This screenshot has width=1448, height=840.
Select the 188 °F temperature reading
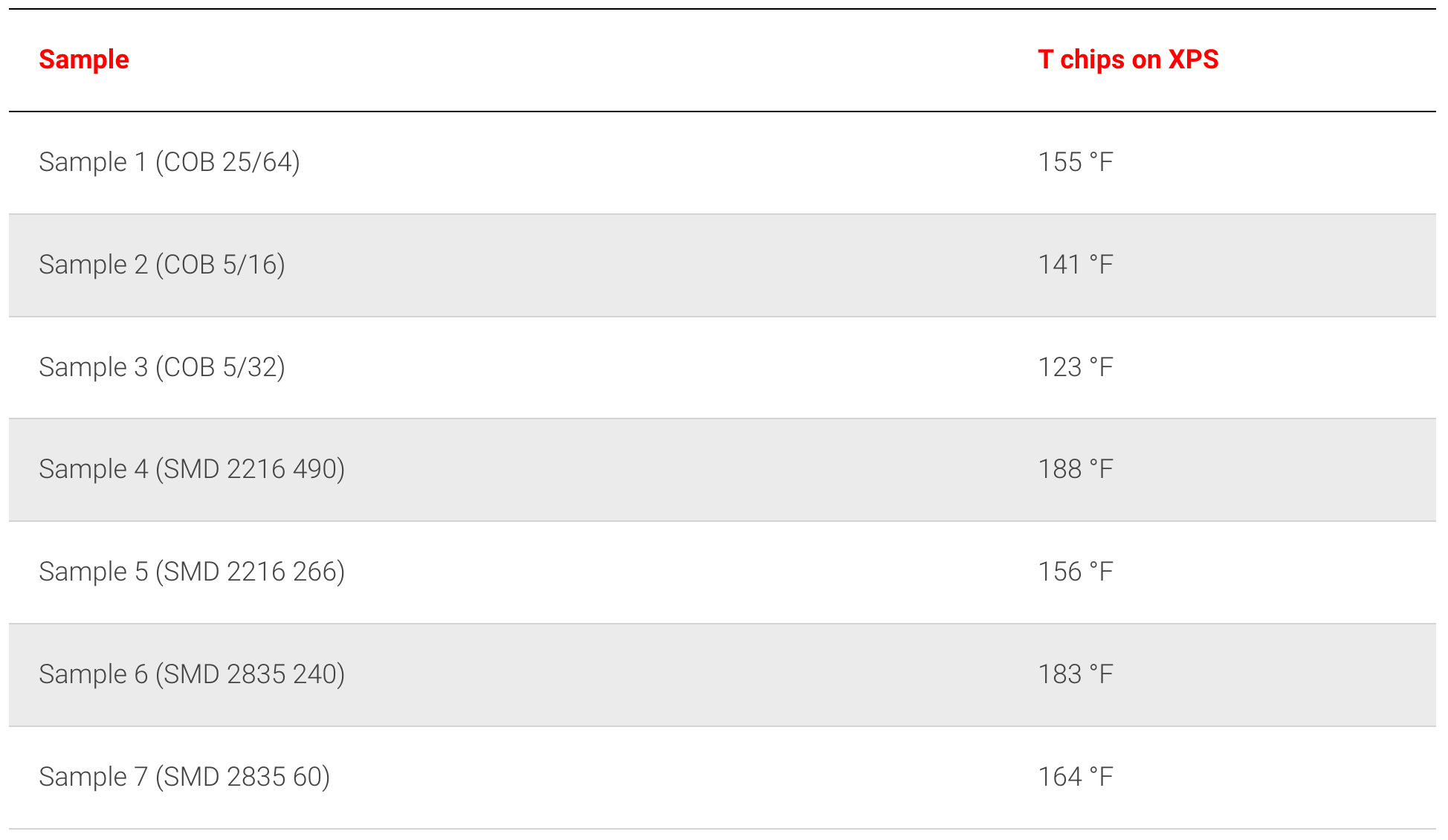pos(1075,469)
